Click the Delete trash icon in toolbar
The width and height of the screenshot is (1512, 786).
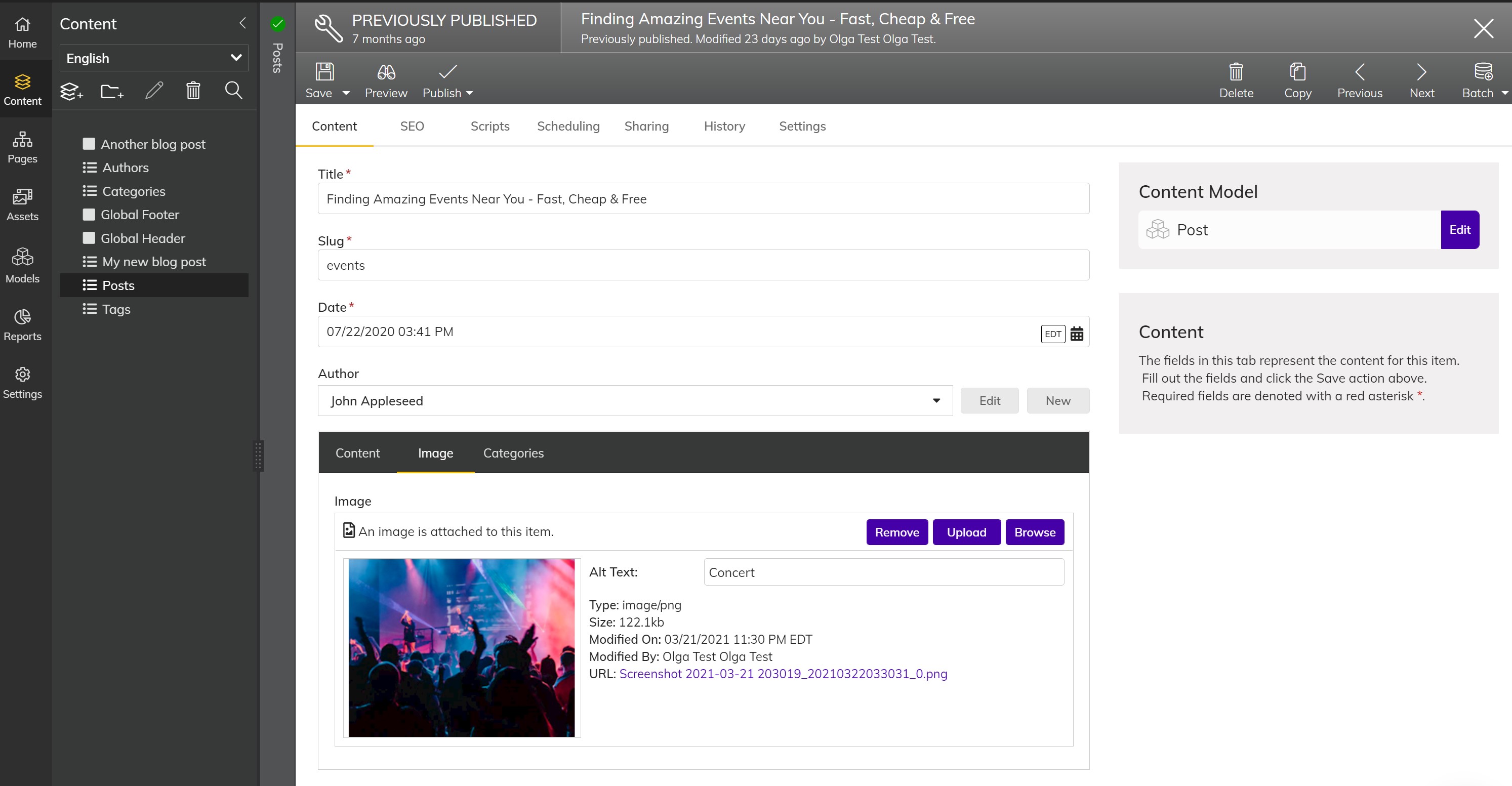pos(1236,72)
